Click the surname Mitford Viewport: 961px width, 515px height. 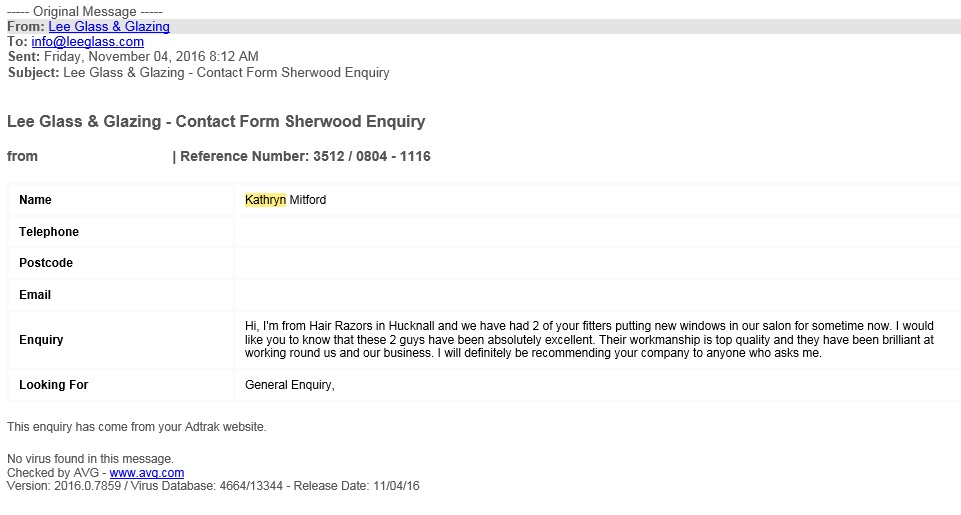pos(308,200)
